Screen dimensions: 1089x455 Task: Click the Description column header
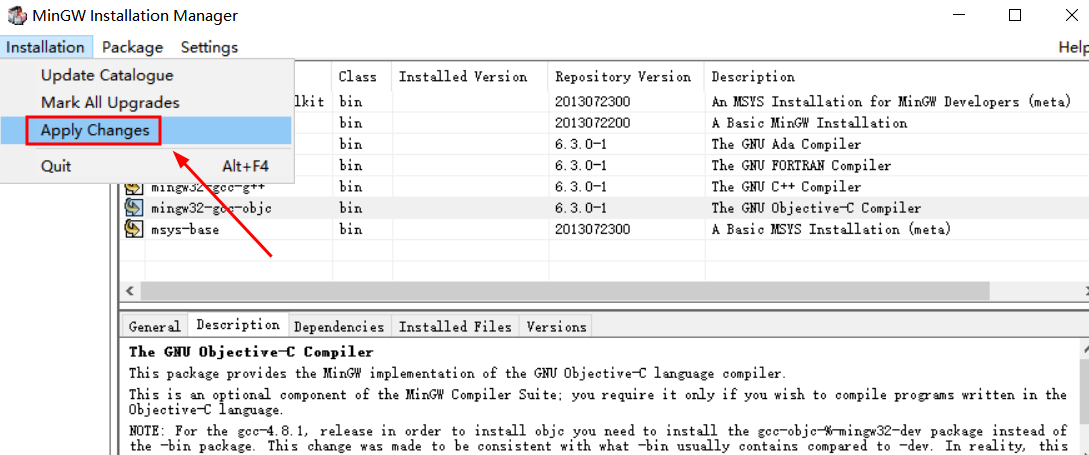pyautogui.click(x=896, y=76)
